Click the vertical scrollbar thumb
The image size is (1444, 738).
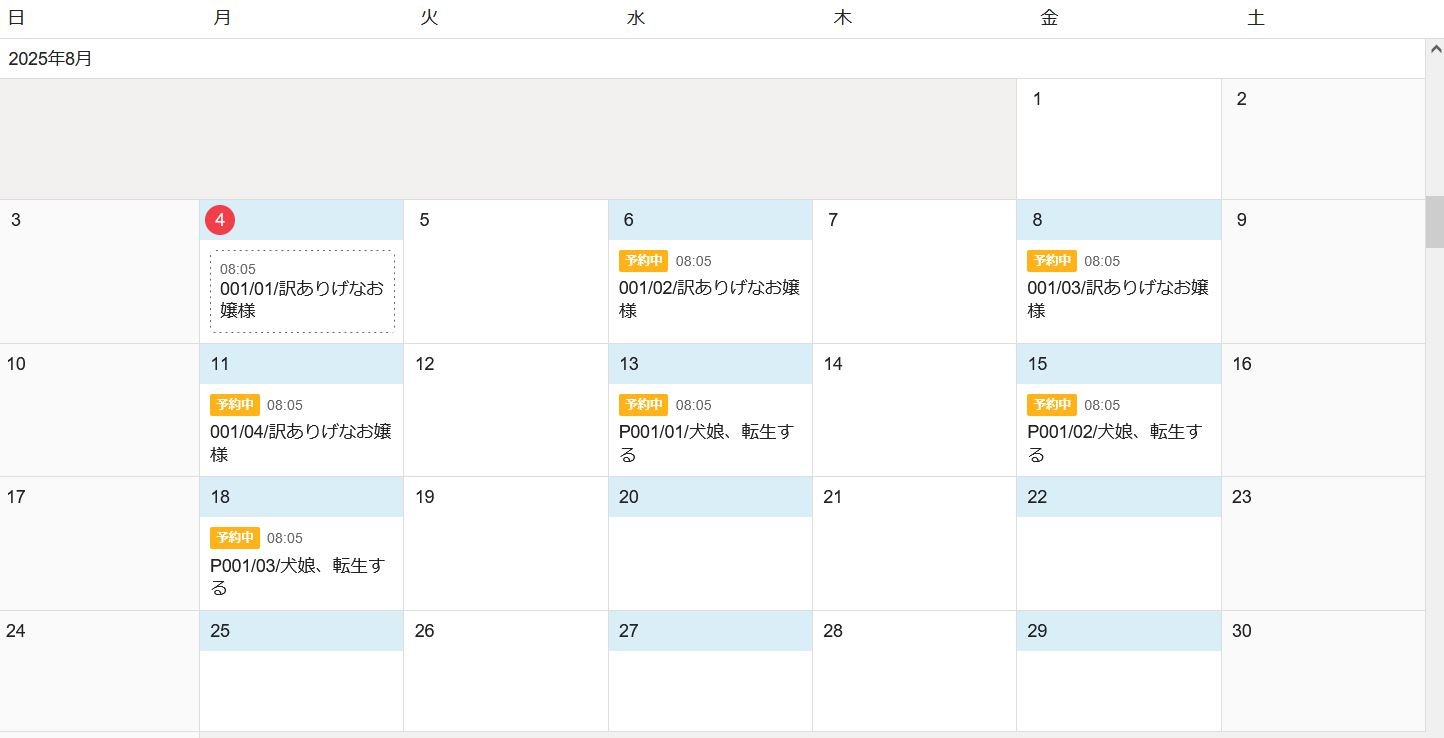pyautogui.click(x=1435, y=222)
